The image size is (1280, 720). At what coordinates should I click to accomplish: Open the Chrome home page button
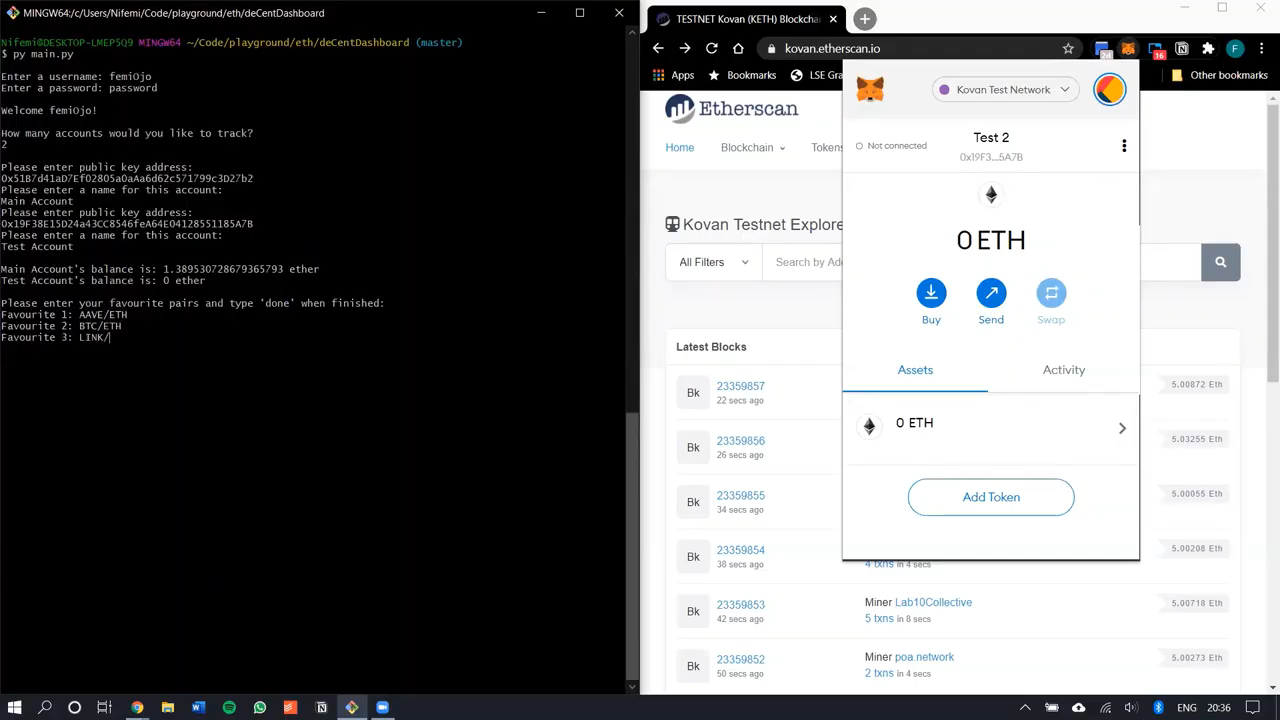[x=738, y=48]
